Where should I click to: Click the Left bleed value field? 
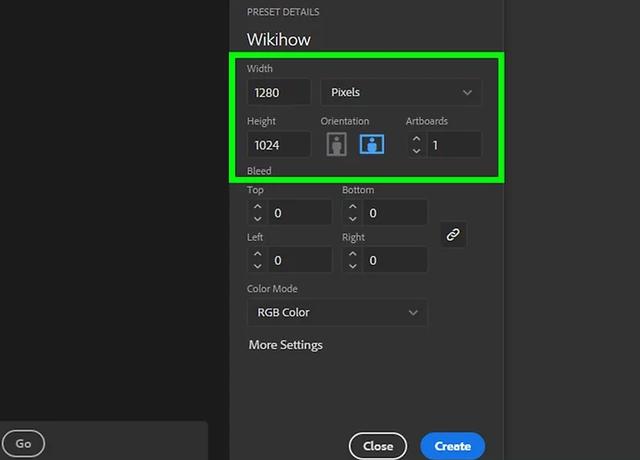click(300, 260)
